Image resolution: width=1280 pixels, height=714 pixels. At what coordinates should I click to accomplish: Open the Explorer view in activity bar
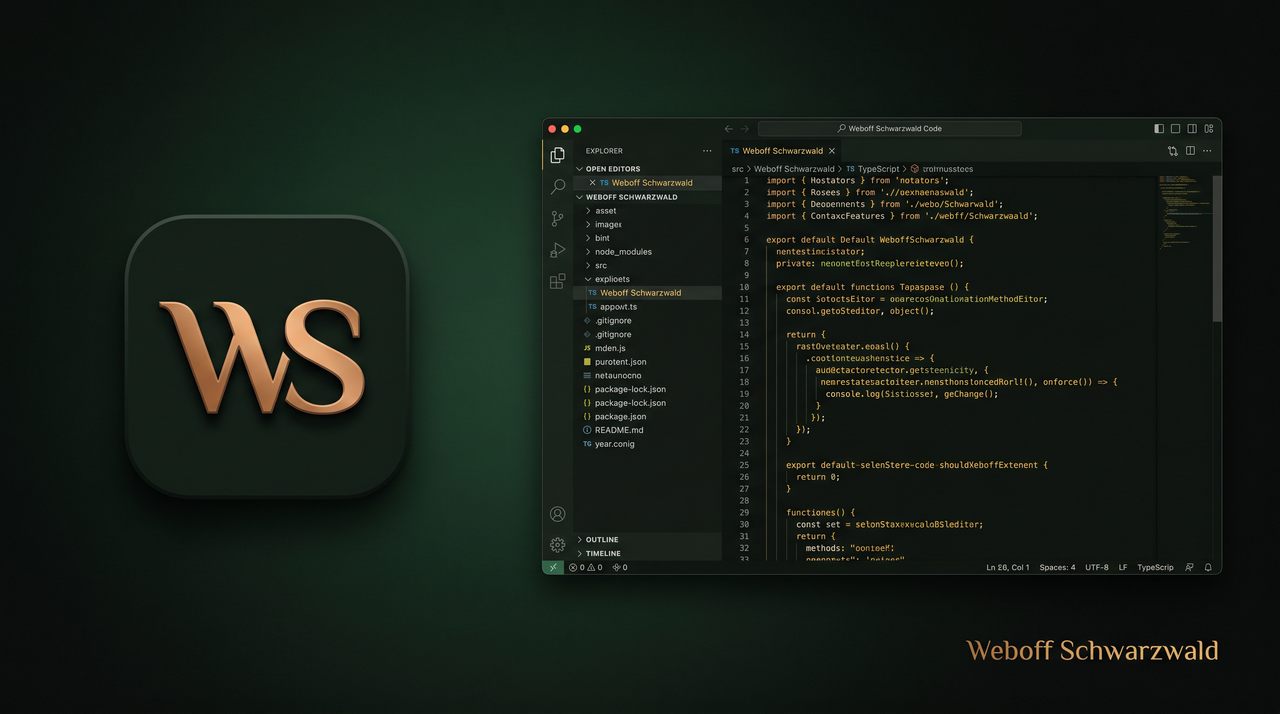[558, 155]
